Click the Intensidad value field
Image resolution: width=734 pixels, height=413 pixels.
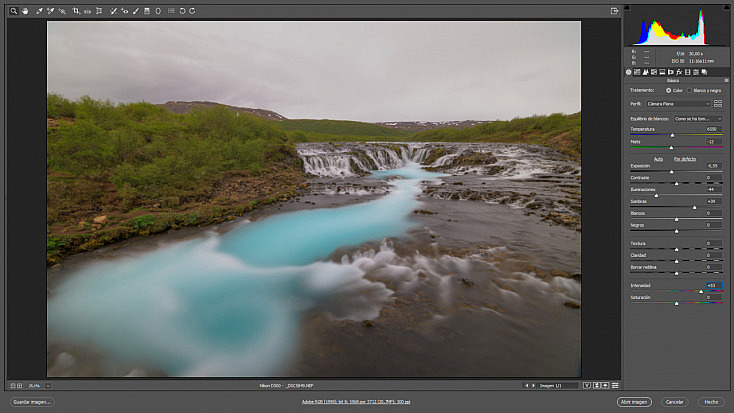click(713, 285)
